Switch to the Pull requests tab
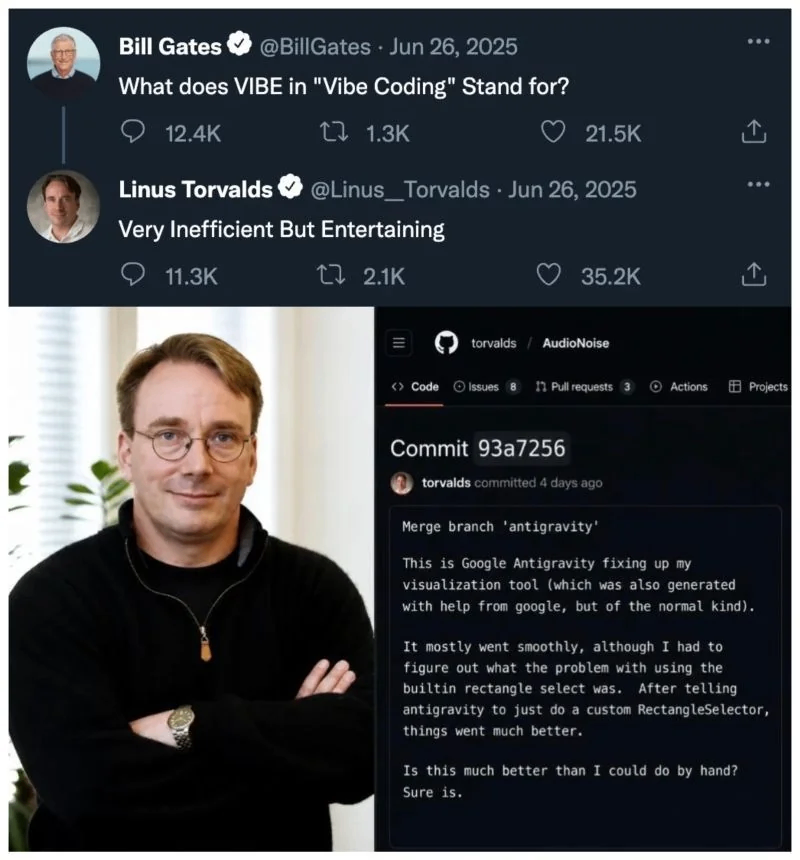Image resolution: width=800 pixels, height=860 pixels. point(585,387)
